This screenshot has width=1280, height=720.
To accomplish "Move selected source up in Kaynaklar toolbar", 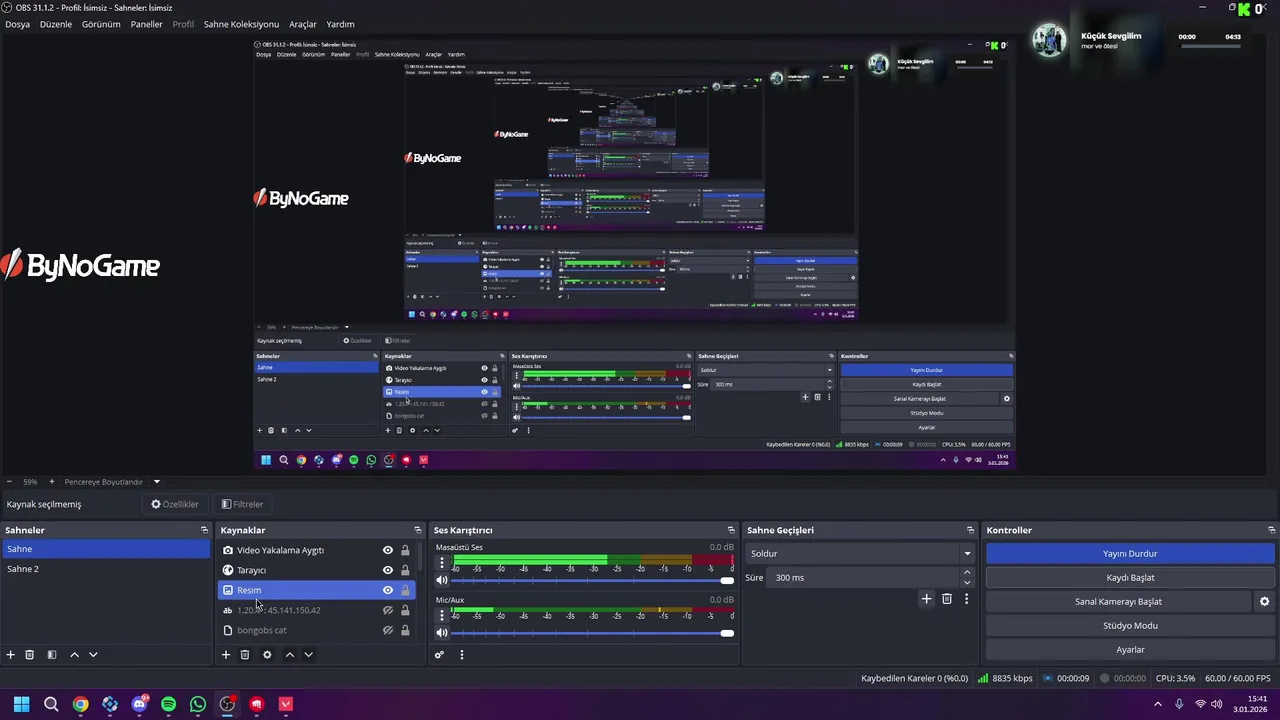I will 290,655.
